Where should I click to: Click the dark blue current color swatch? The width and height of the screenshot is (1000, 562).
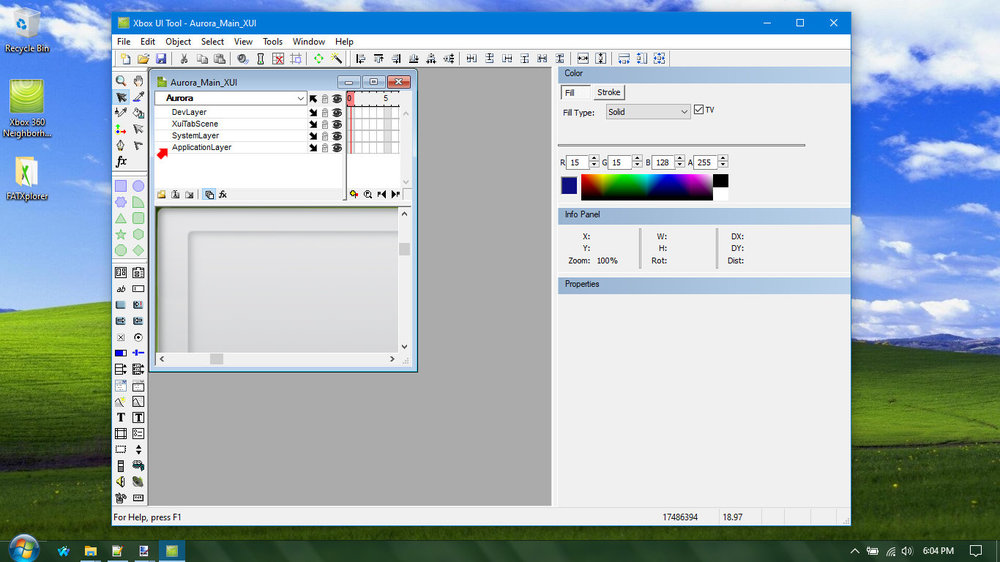[569, 186]
